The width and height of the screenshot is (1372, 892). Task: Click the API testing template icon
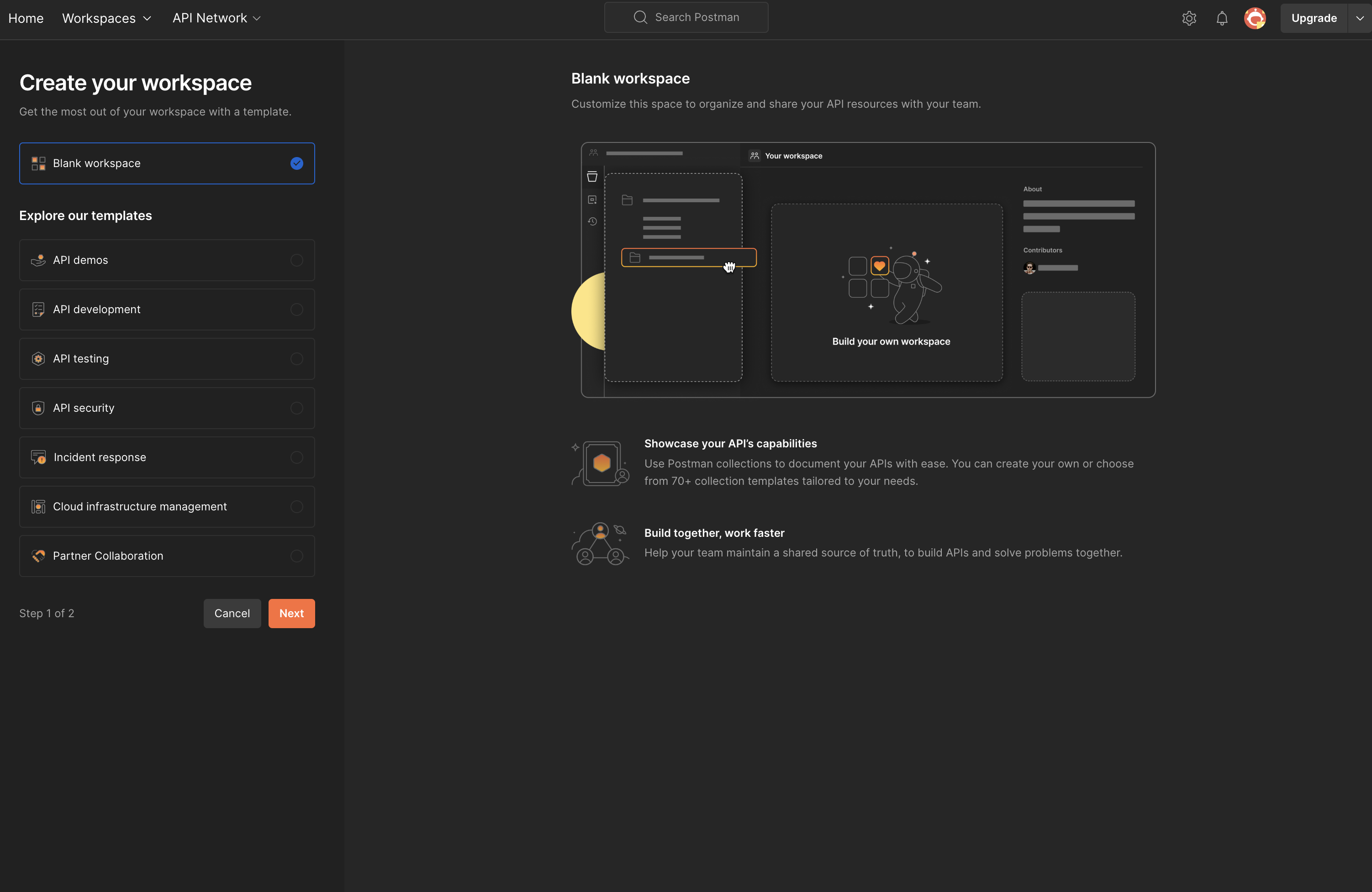click(x=38, y=359)
